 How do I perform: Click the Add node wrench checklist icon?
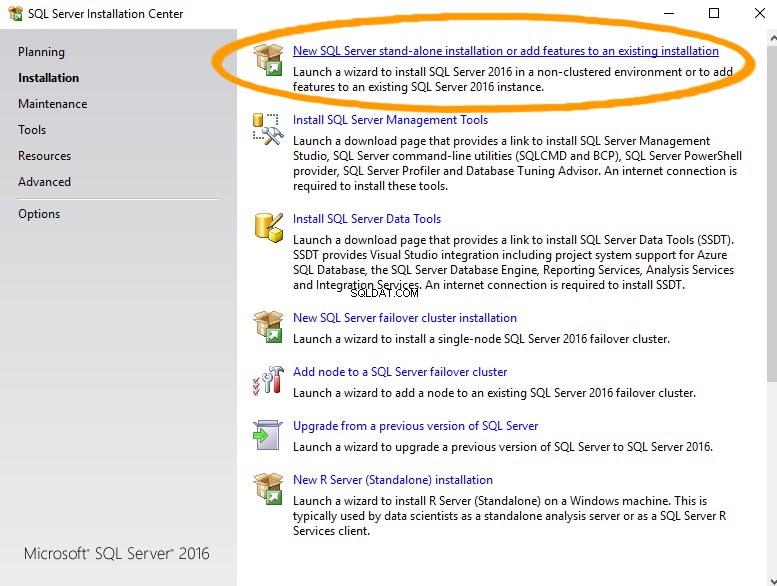point(268,381)
